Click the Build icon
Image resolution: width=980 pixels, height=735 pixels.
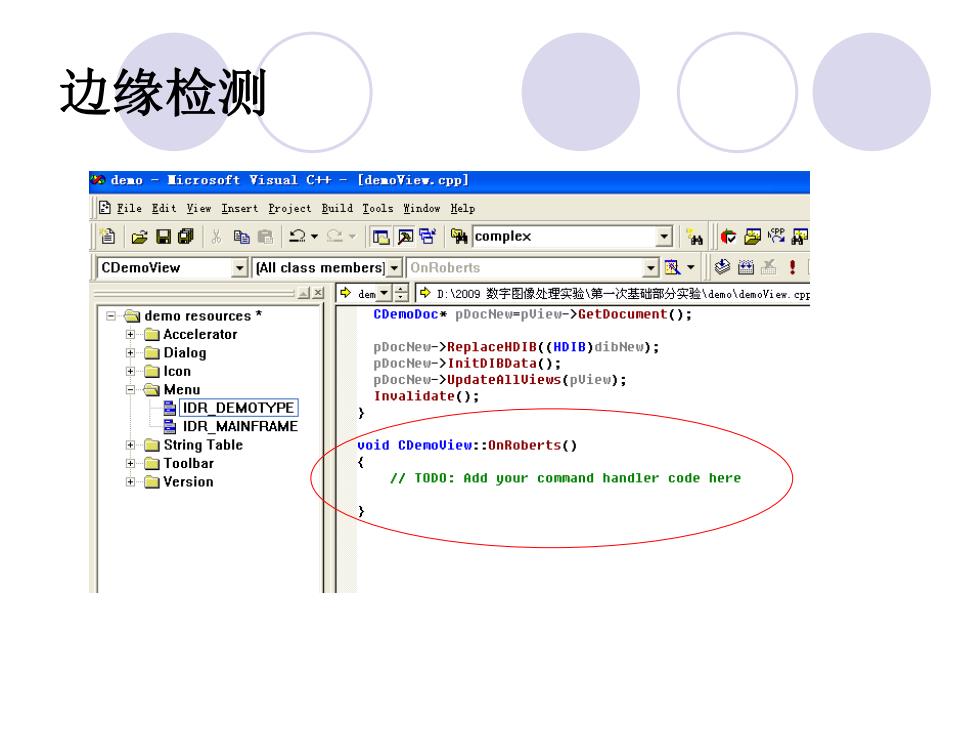[746, 268]
